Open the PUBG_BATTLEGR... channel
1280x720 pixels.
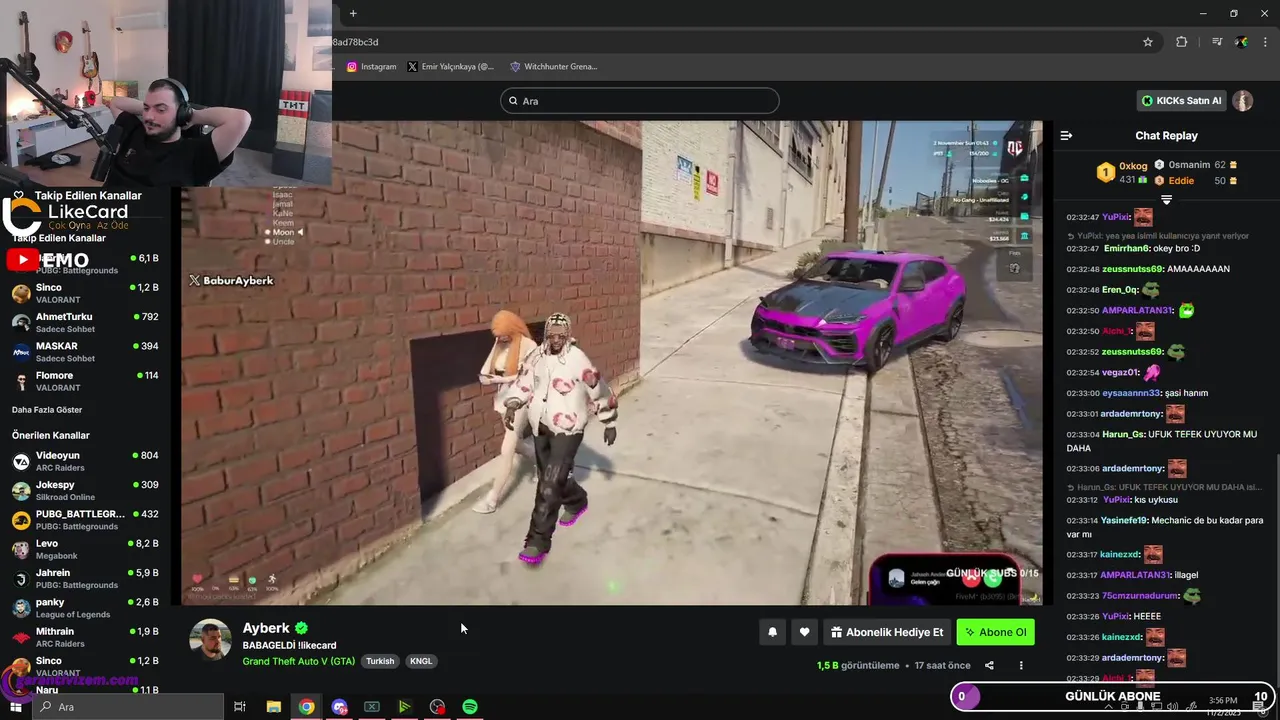point(85,520)
